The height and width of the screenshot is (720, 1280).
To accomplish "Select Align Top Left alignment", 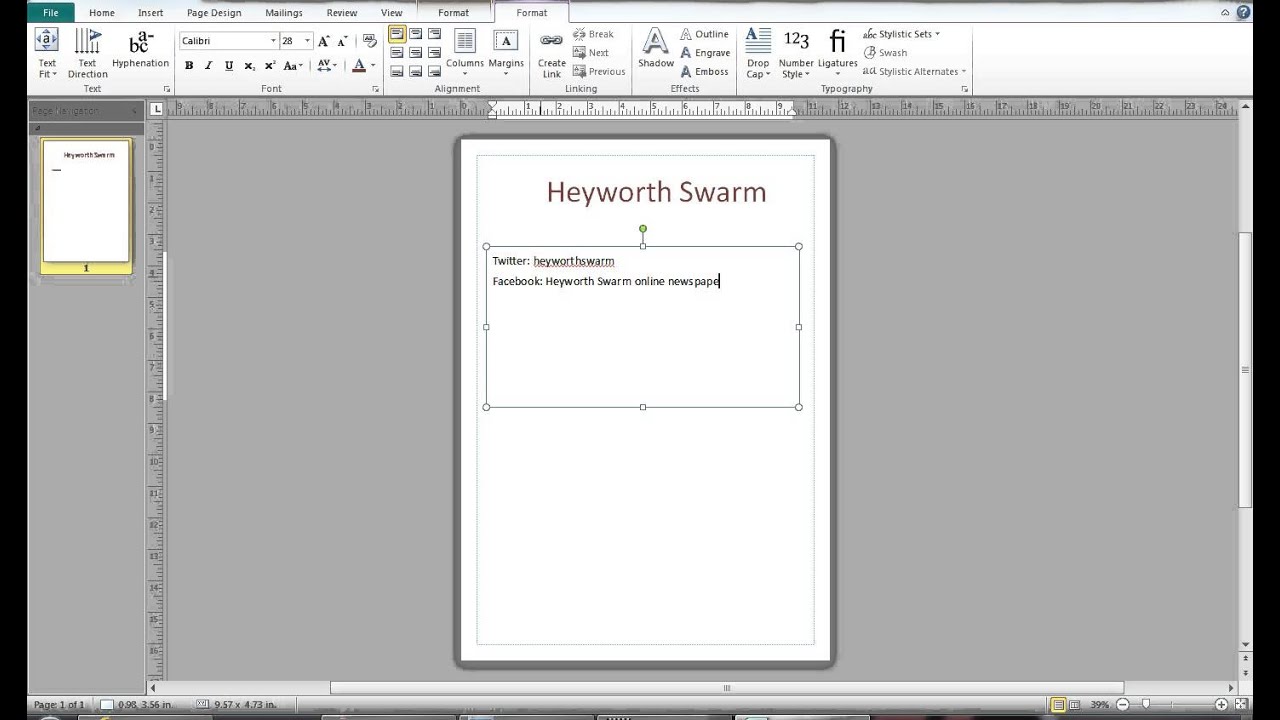I will (x=397, y=34).
